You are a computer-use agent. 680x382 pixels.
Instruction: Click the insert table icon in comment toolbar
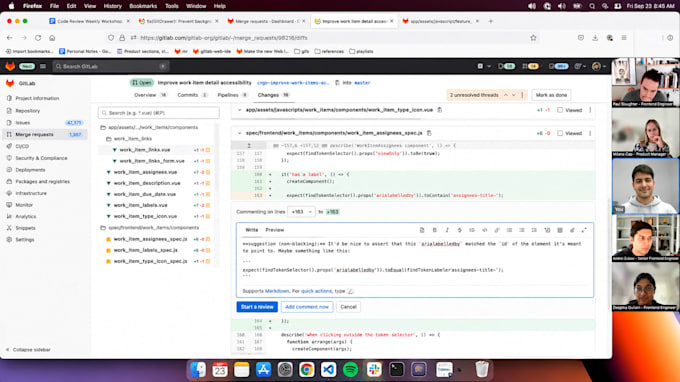pos(560,230)
